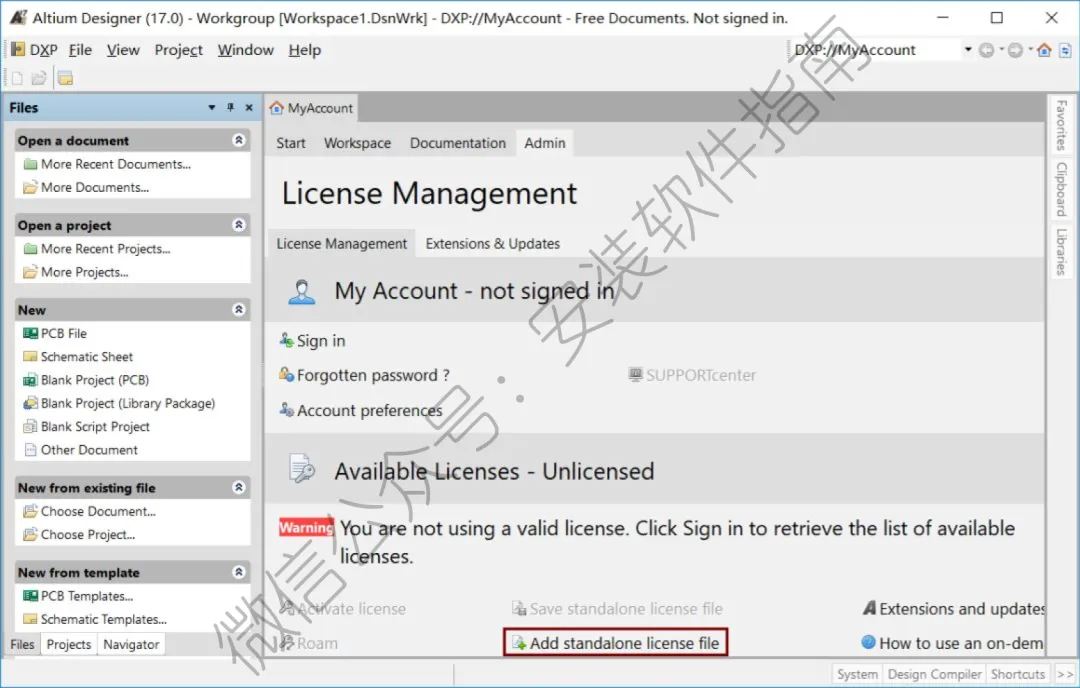Image resolution: width=1080 pixels, height=688 pixels.
Task: Open the Clipboard side panel
Action: pyautogui.click(x=1061, y=188)
